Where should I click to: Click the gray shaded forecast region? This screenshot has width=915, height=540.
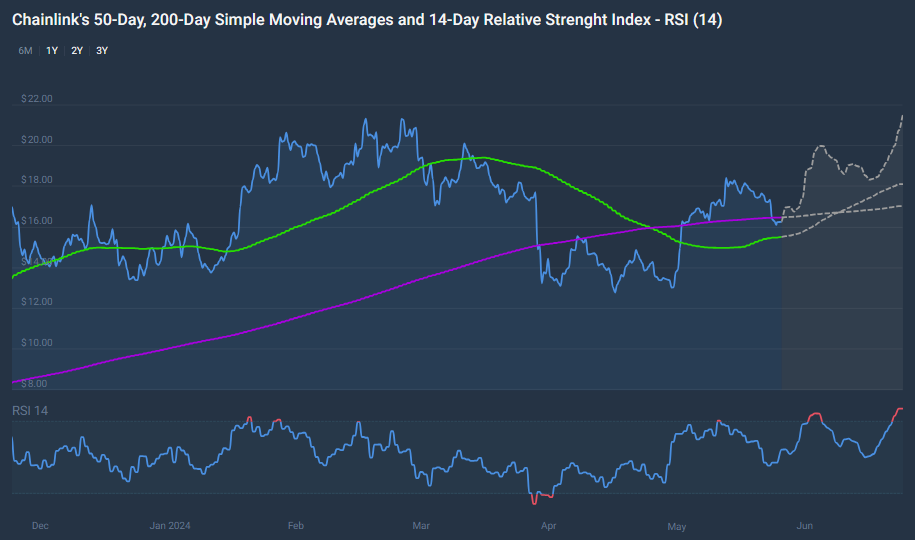pyautogui.click(x=845, y=300)
